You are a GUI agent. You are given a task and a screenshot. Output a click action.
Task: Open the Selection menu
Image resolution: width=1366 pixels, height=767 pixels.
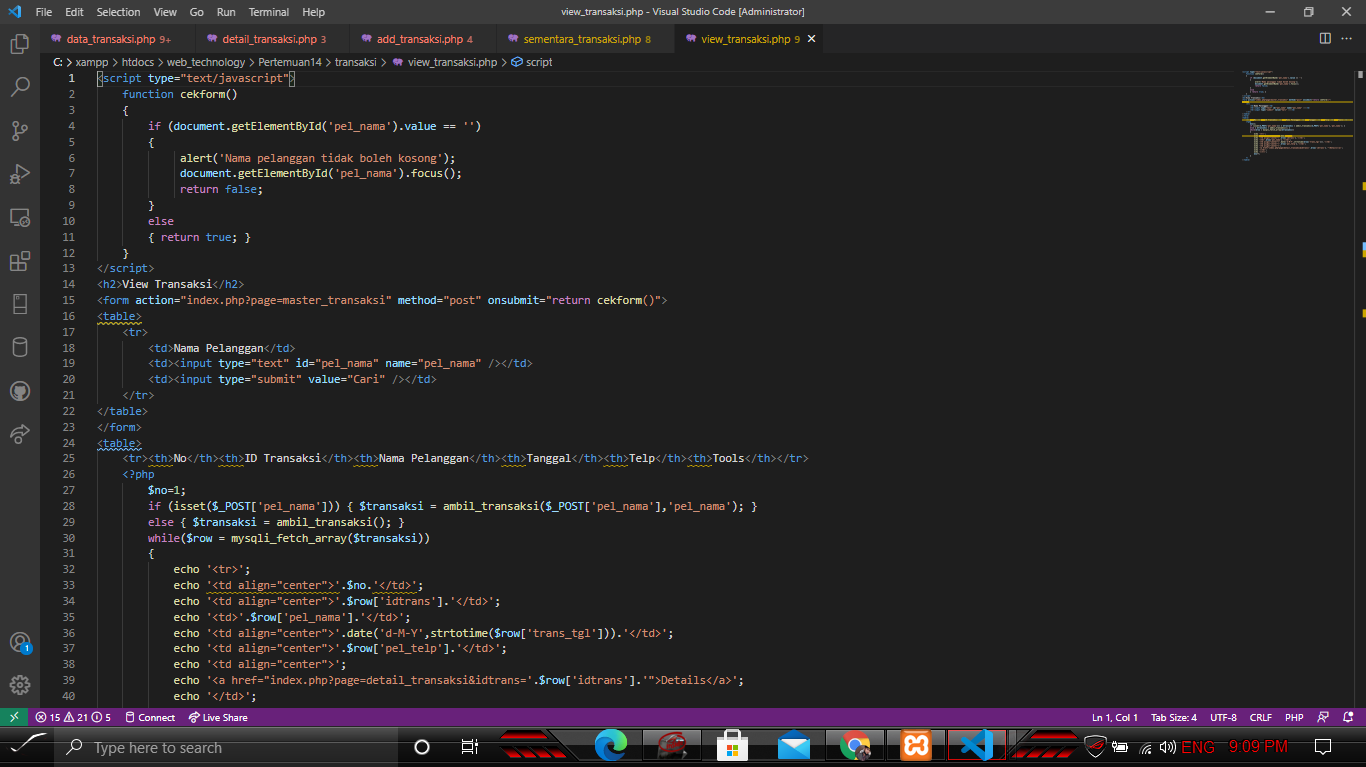tap(118, 12)
